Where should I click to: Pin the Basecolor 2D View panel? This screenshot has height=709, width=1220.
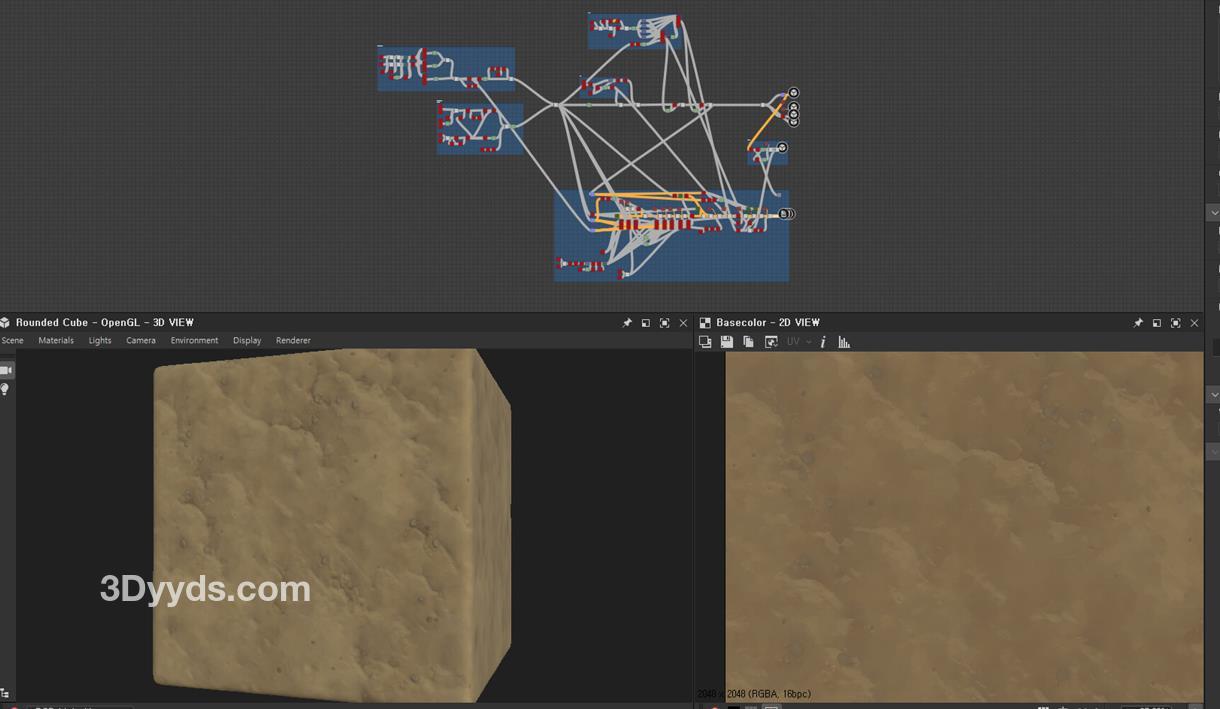[x=1138, y=323]
